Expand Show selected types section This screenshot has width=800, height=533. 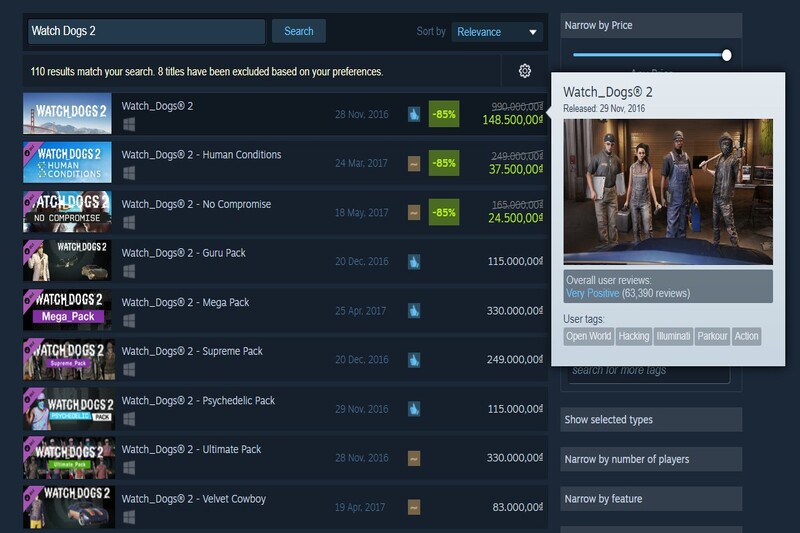(x=650, y=420)
